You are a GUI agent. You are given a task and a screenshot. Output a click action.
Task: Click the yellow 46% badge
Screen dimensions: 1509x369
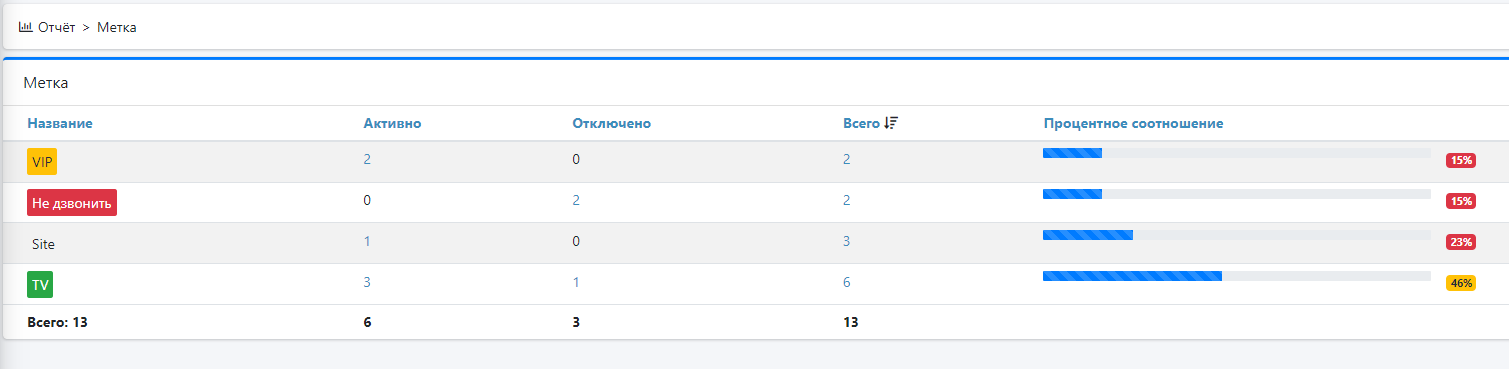point(1461,283)
